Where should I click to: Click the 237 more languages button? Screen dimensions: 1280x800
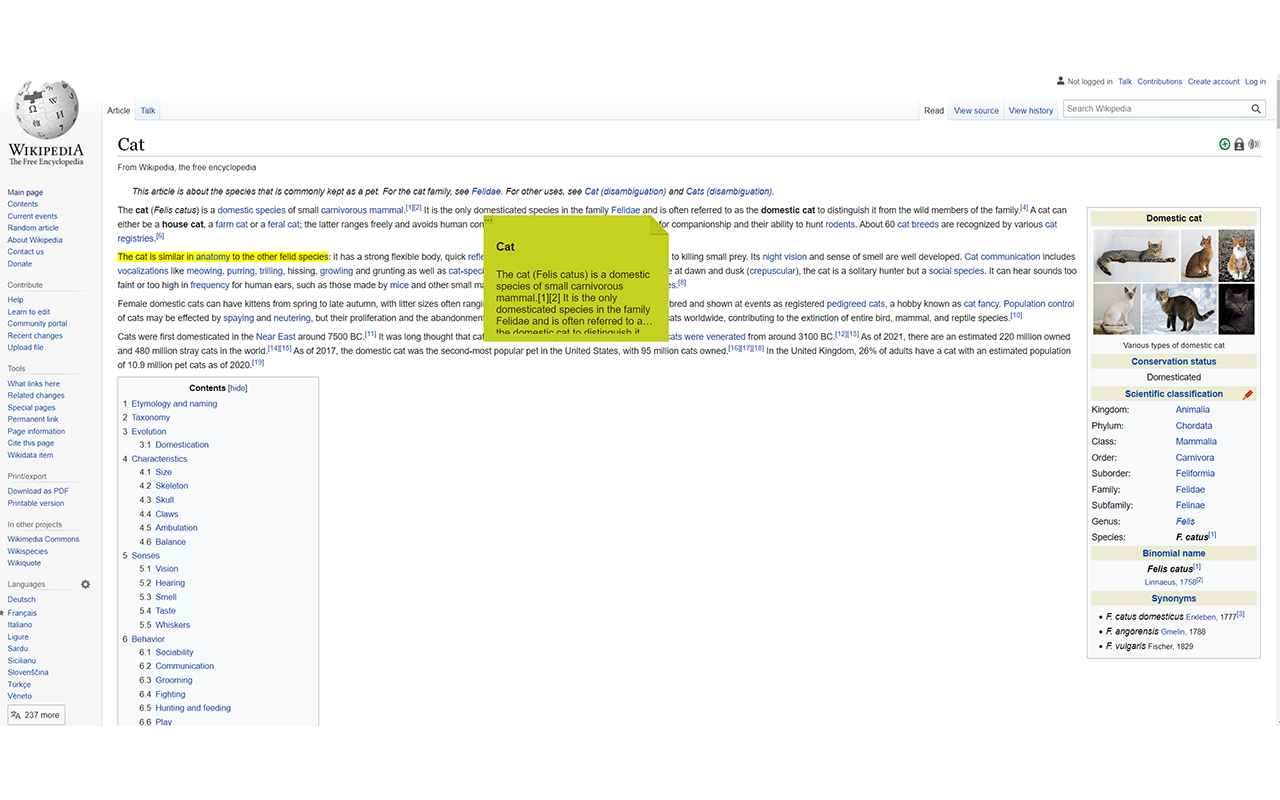tap(36, 715)
